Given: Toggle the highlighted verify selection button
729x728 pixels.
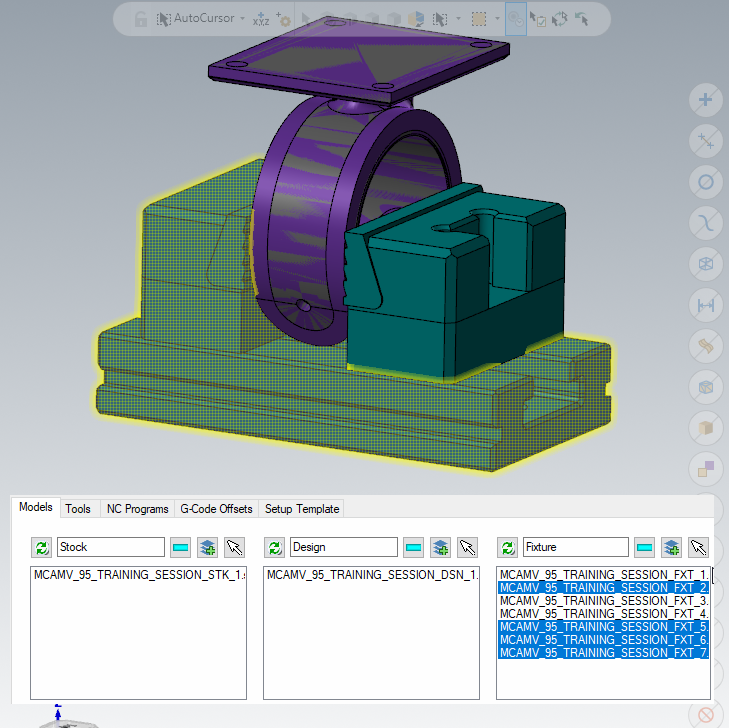Looking at the screenshot, I should [x=516, y=19].
